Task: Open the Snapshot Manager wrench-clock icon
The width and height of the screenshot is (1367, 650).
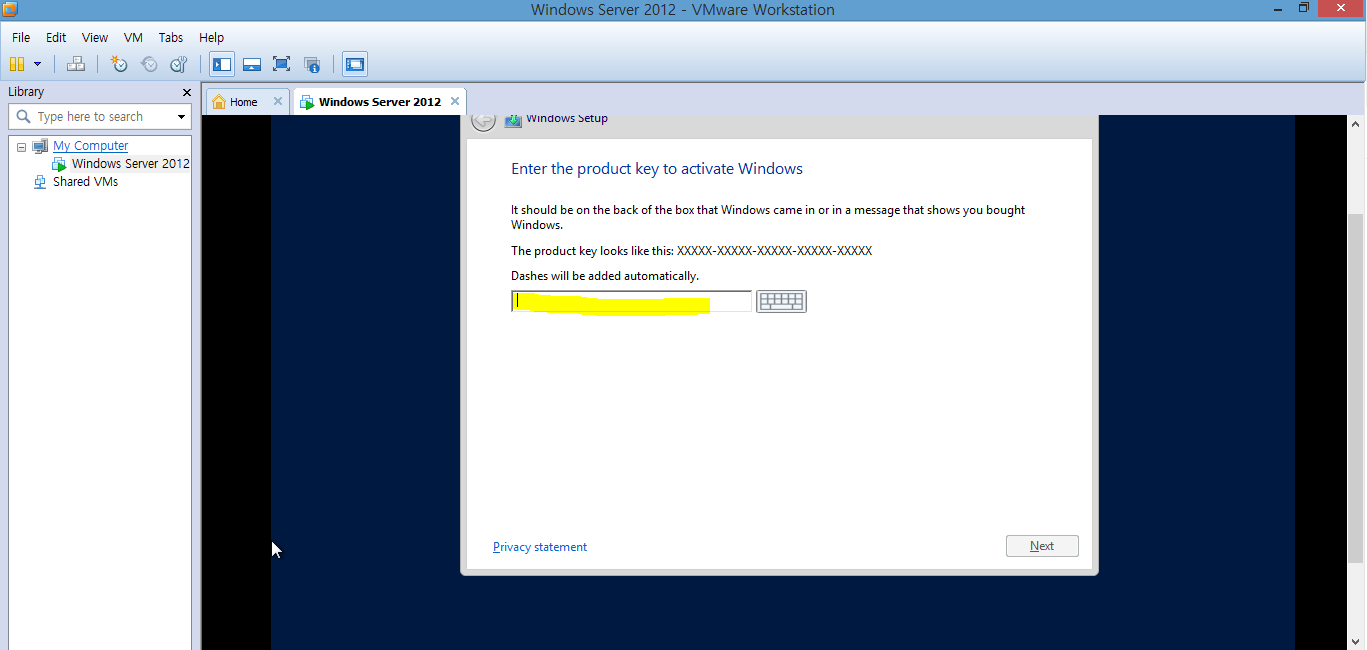Action: [x=179, y=64]
